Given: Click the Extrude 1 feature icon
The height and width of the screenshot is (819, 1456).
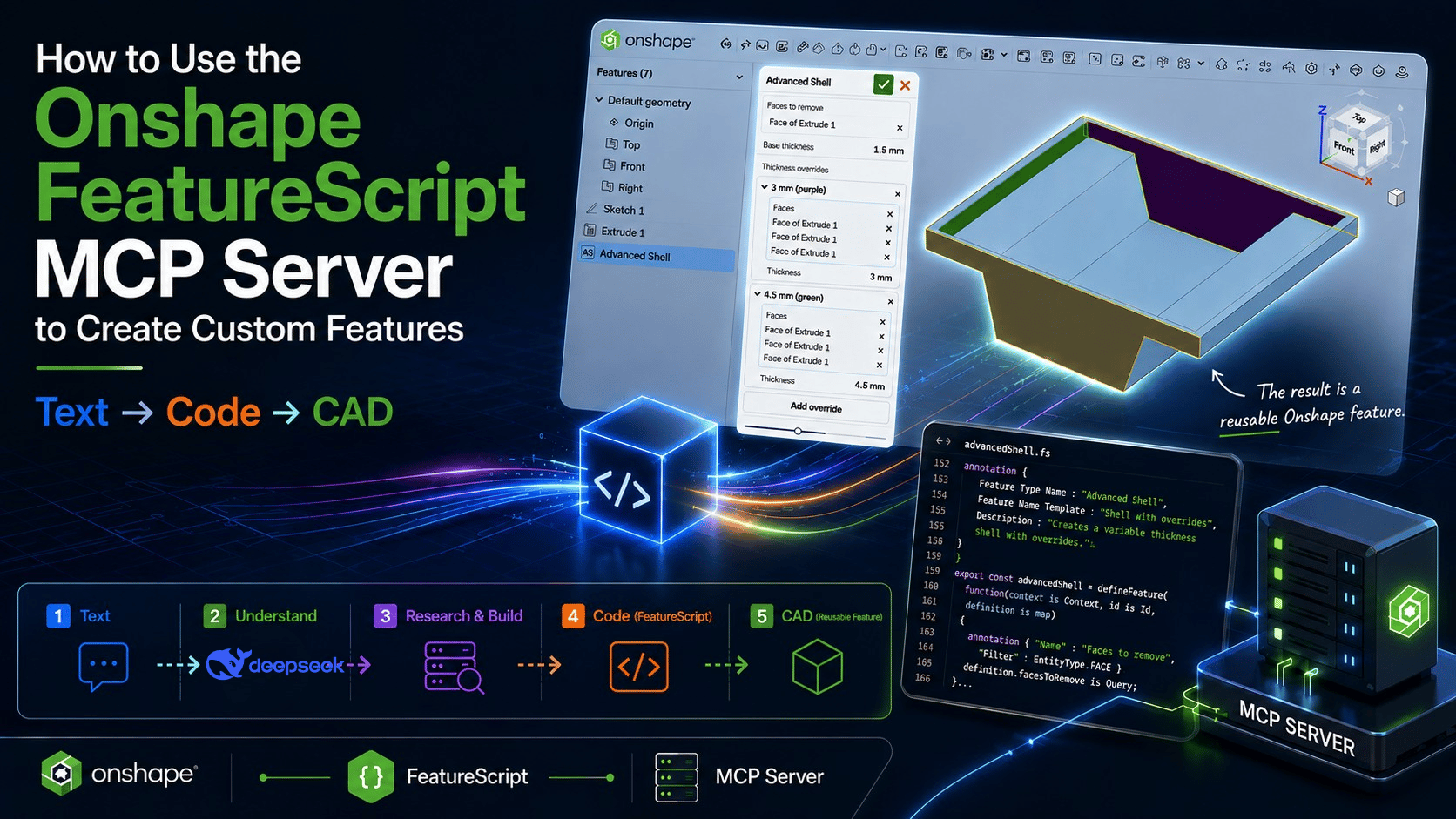Looking at the screenshot, I should coord(590,231).
